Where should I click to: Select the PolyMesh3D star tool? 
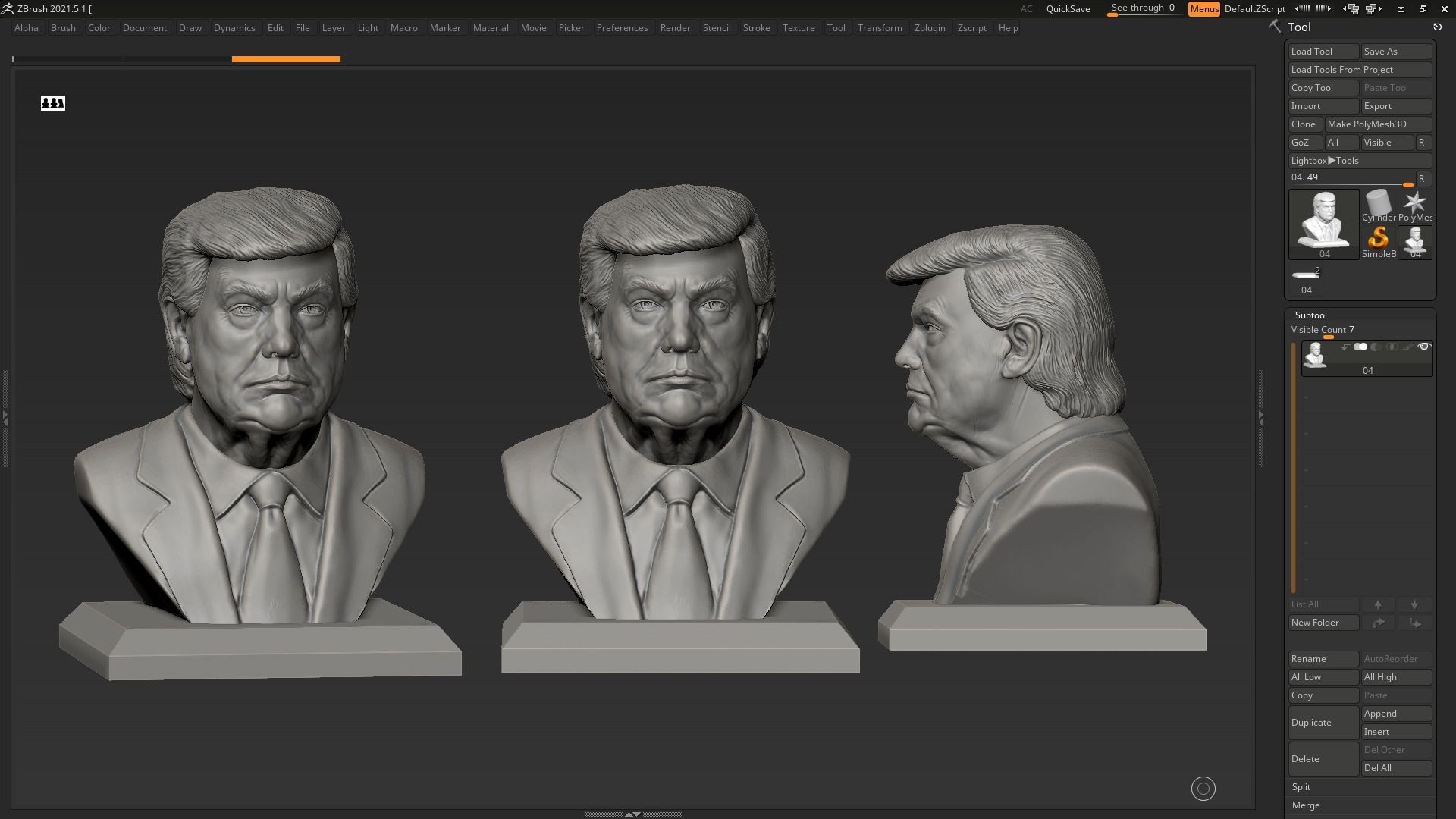click(1415, 202)
